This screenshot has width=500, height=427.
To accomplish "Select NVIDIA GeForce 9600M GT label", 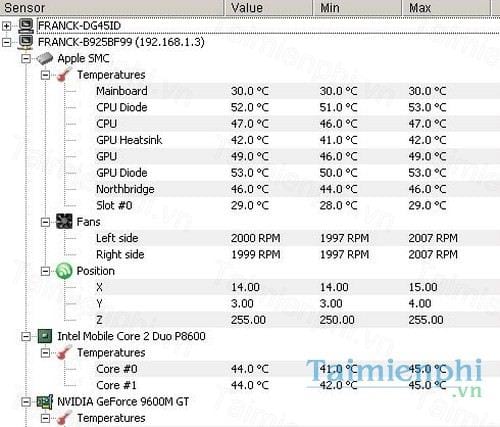I will click(x=123, y=402).
